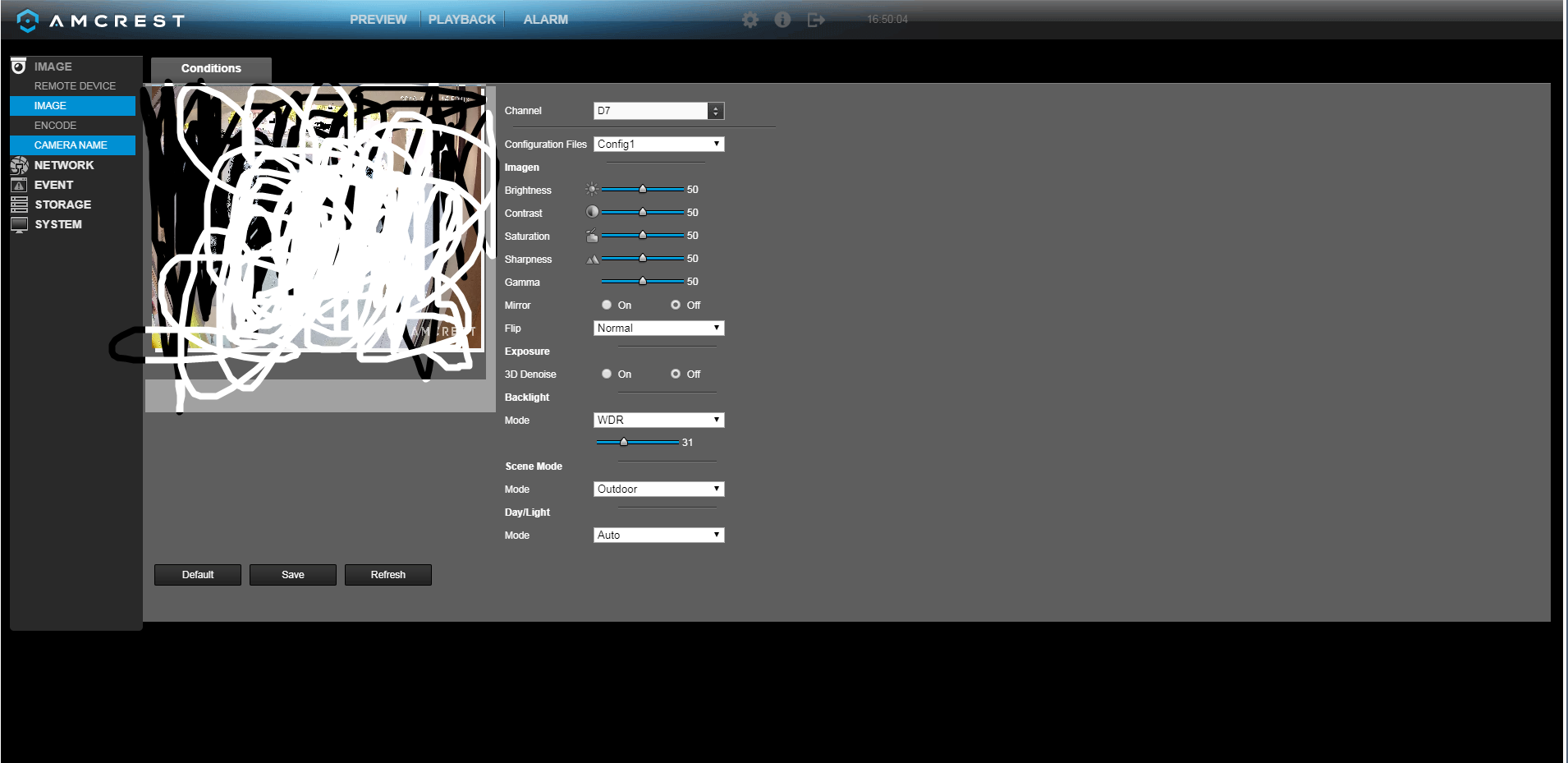Open the Backlight Mode dropdown showing WDR
The width and height of the screenshot is (1568, 763).
pyautogui.click(x=658, y=420)
